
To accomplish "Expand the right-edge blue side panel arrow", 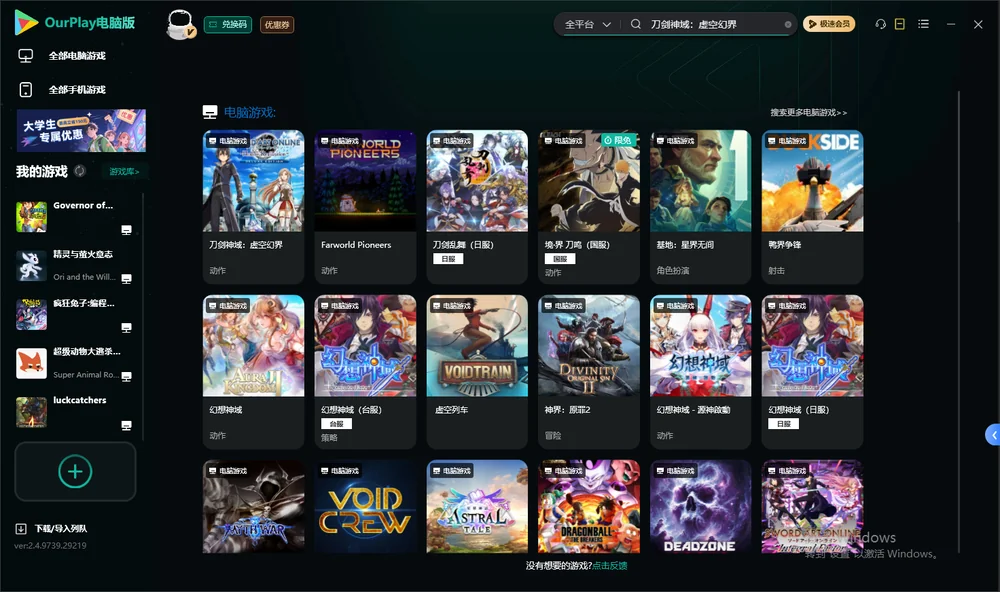I will tap(993, 435).
